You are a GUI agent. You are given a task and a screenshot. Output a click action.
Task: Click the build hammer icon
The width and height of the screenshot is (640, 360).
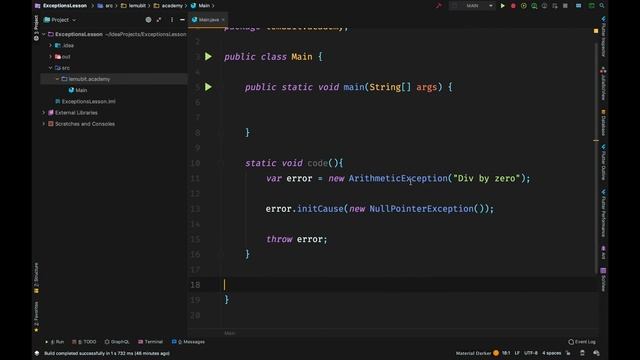[439, 6]
